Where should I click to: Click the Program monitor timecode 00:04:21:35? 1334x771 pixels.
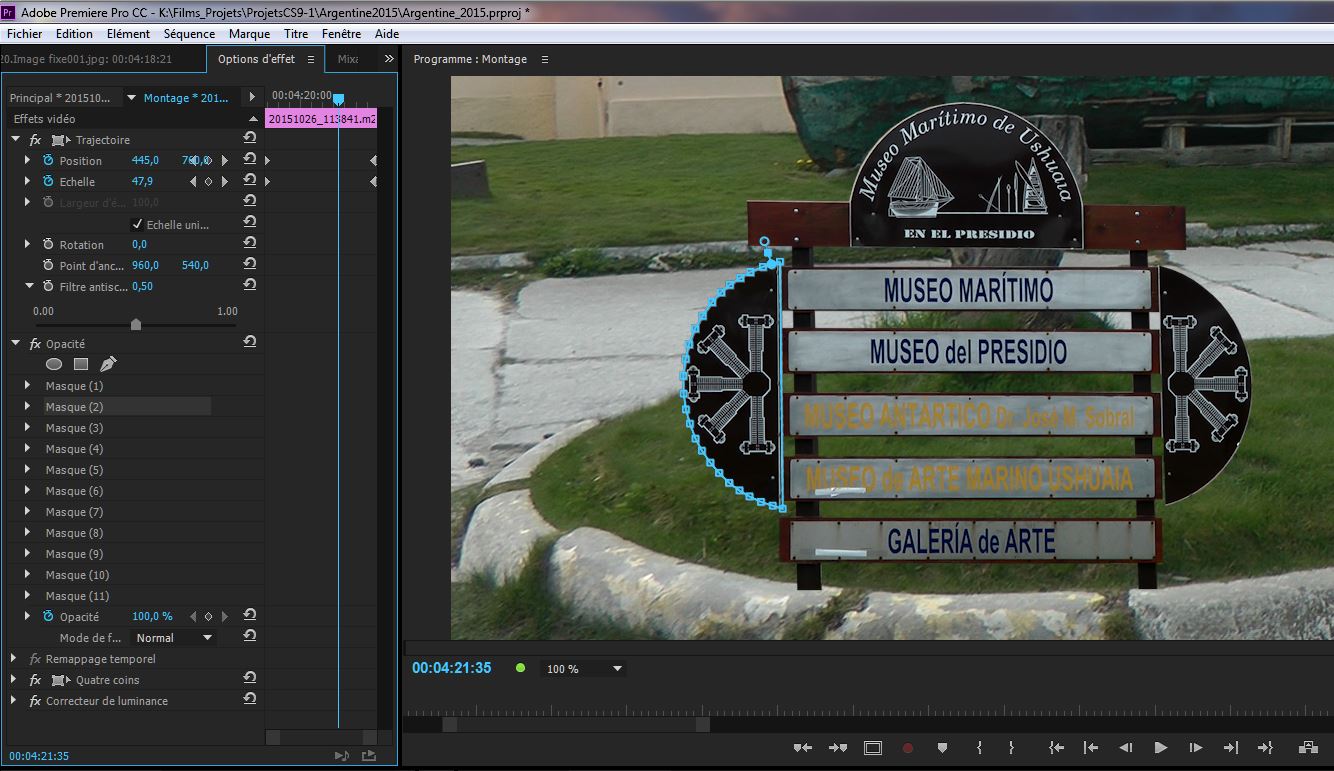tap(451, 667)
